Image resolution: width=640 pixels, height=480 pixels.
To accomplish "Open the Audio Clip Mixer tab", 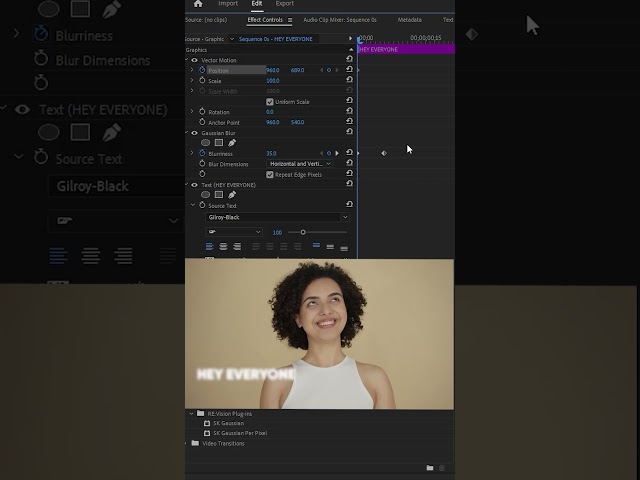I will click(340, 20).
